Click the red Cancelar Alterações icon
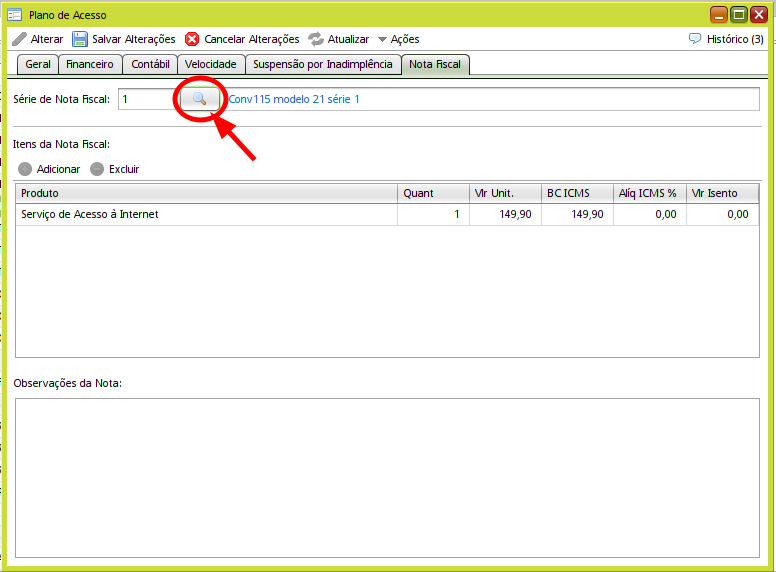776x572 pixels. [x=192, y=39]
